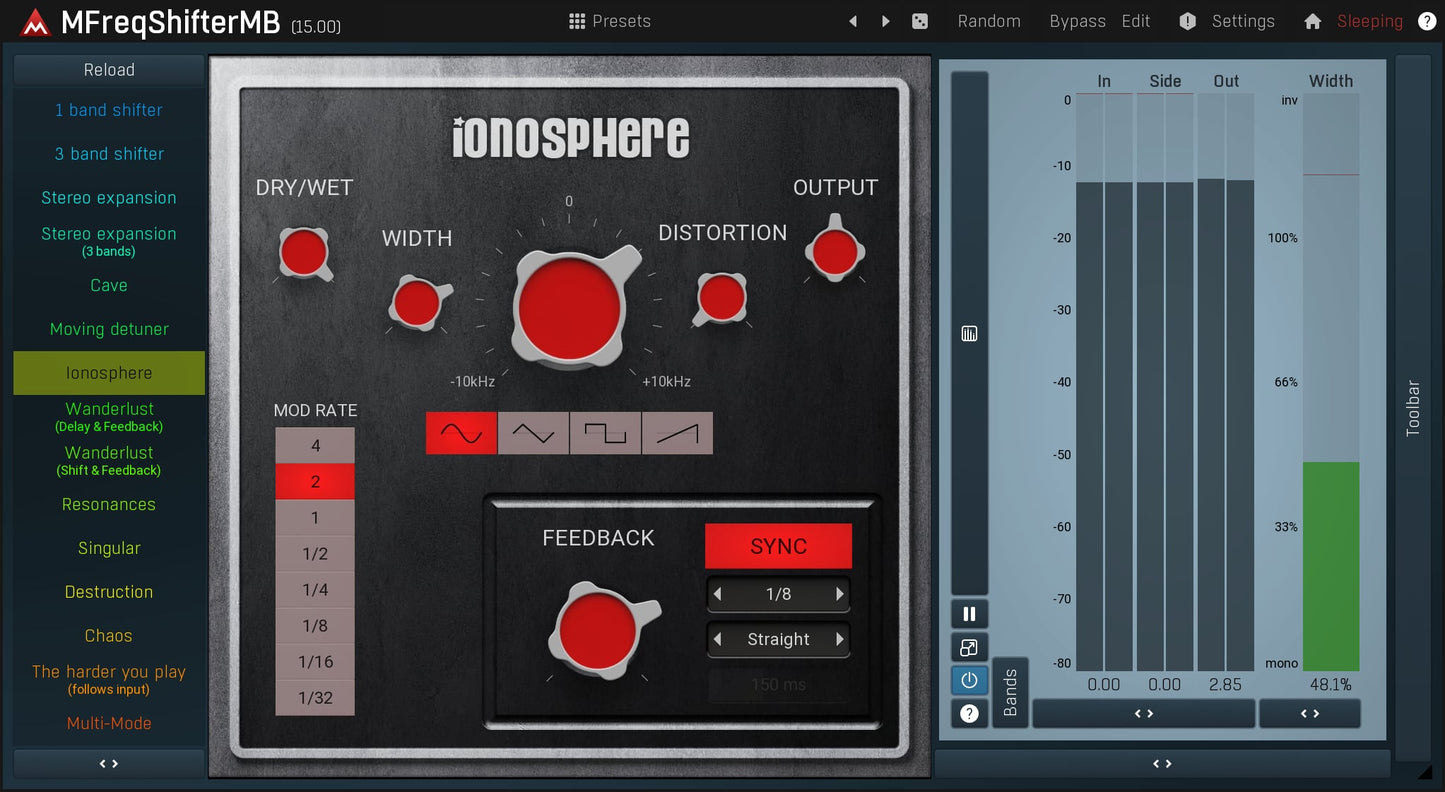Image resolution: width=1445 pixels, height=792 pixels.
Task: Toggle the Bypass control
Action: [1077, 20]
